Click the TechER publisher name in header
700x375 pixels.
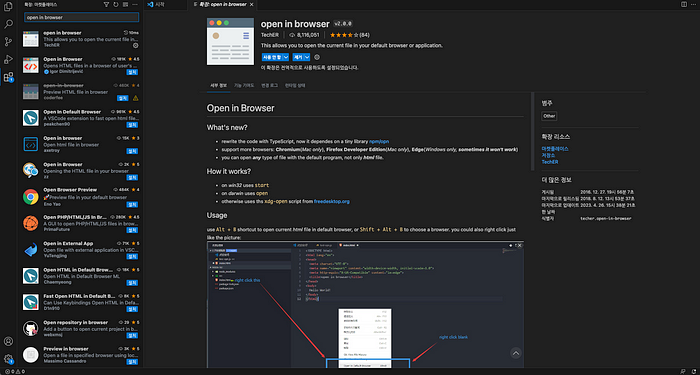(270, 35)
